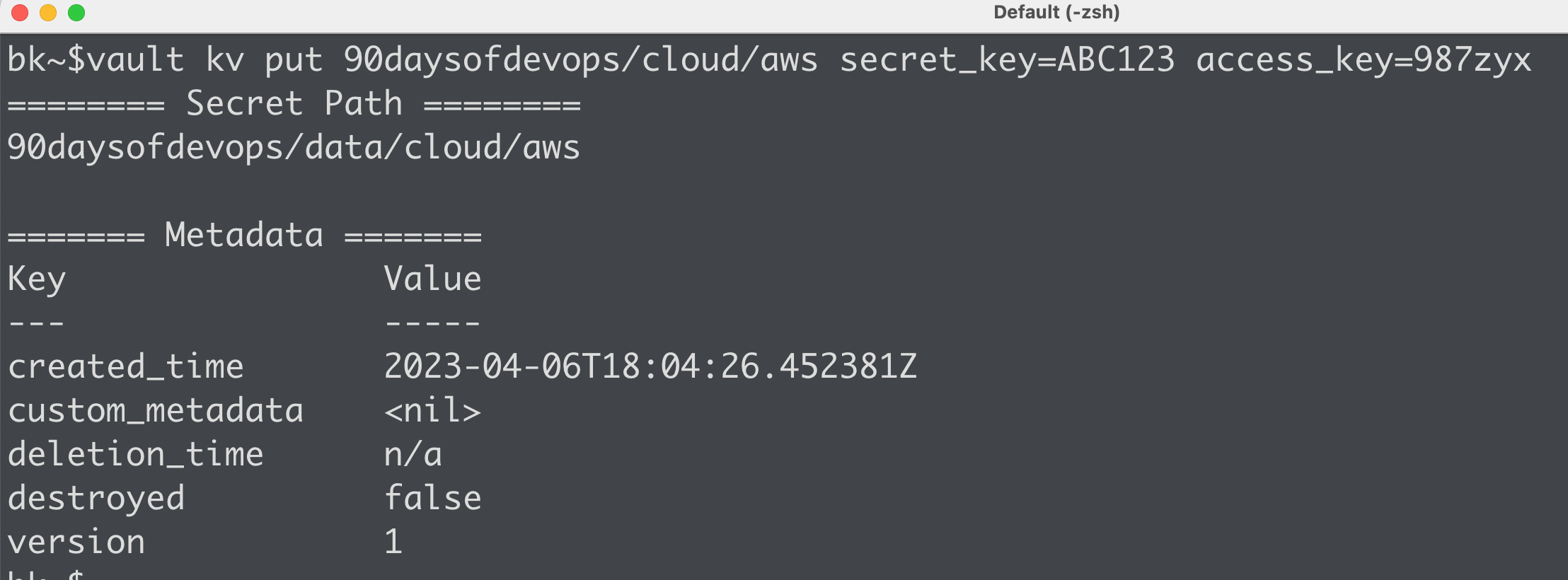Click the version key label
Screen dimensions: 1568x580
tap(76, 543)
